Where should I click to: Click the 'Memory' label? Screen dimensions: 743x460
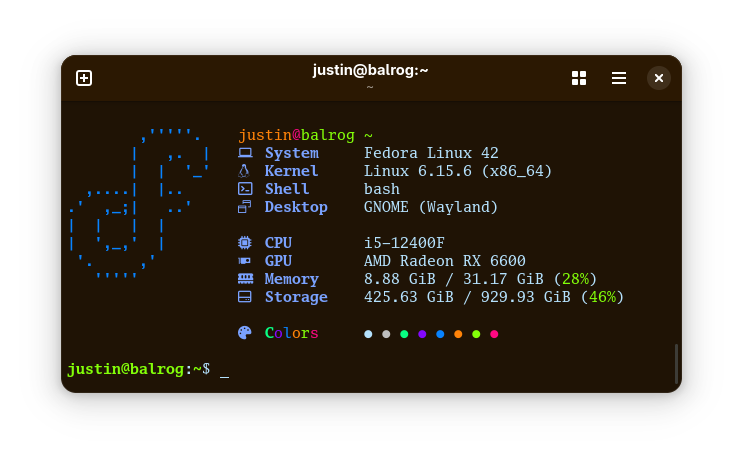(292, 280)
